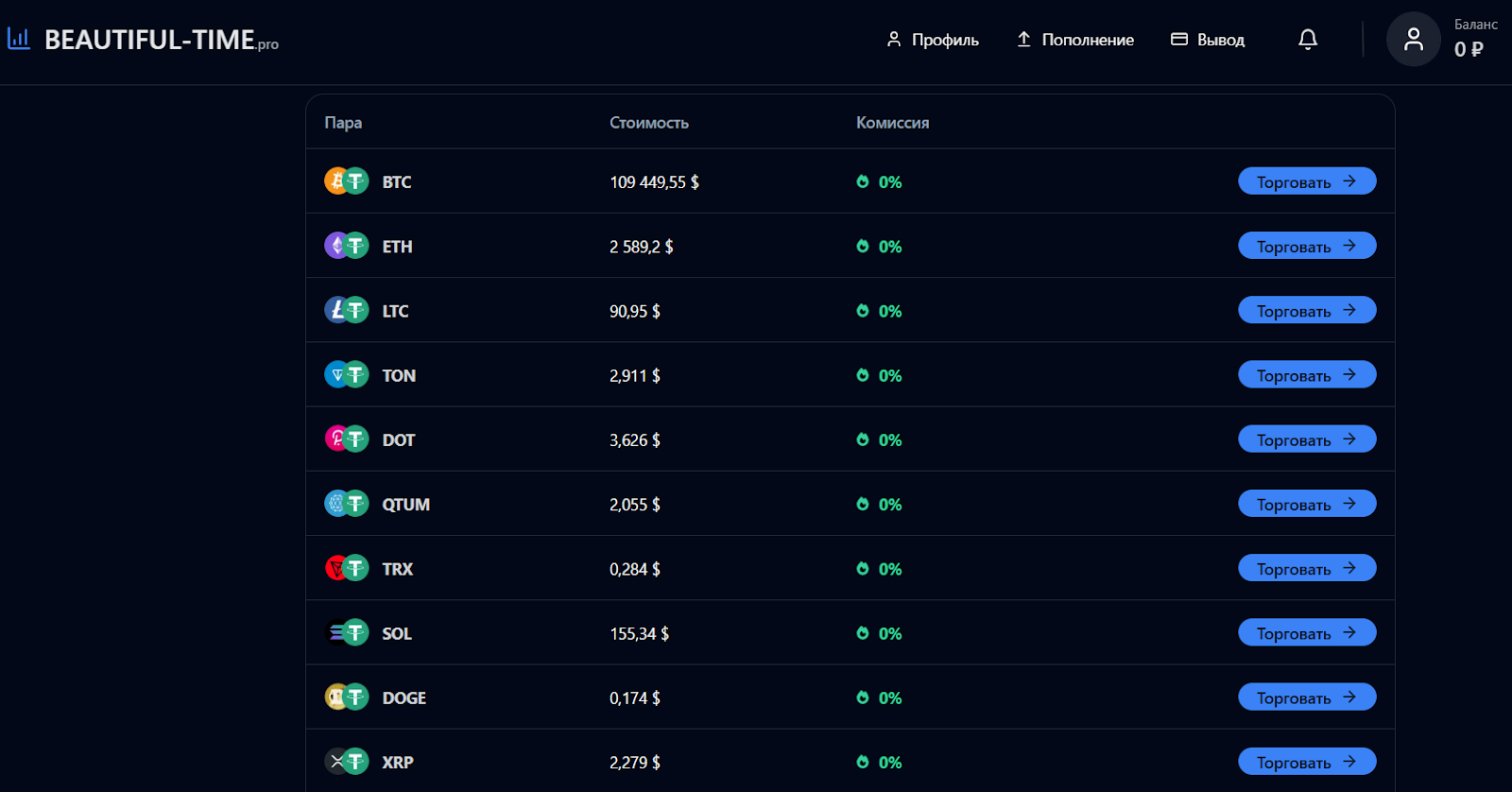Click the DOT price 3,626 $
Screen dimensions: 1512x792
pos(635,440)
